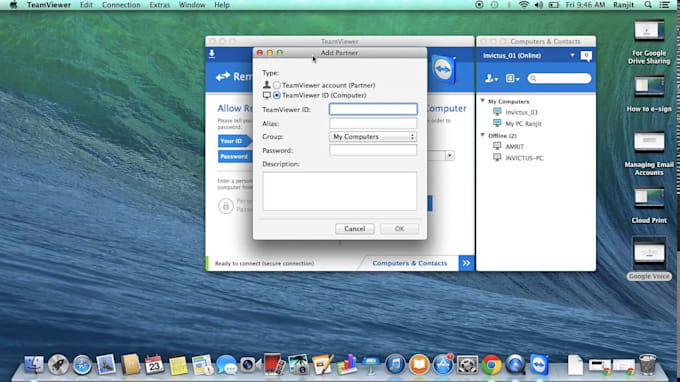Click into the TeamViewer ID field

pyautogui.click(x=373, y=109)
